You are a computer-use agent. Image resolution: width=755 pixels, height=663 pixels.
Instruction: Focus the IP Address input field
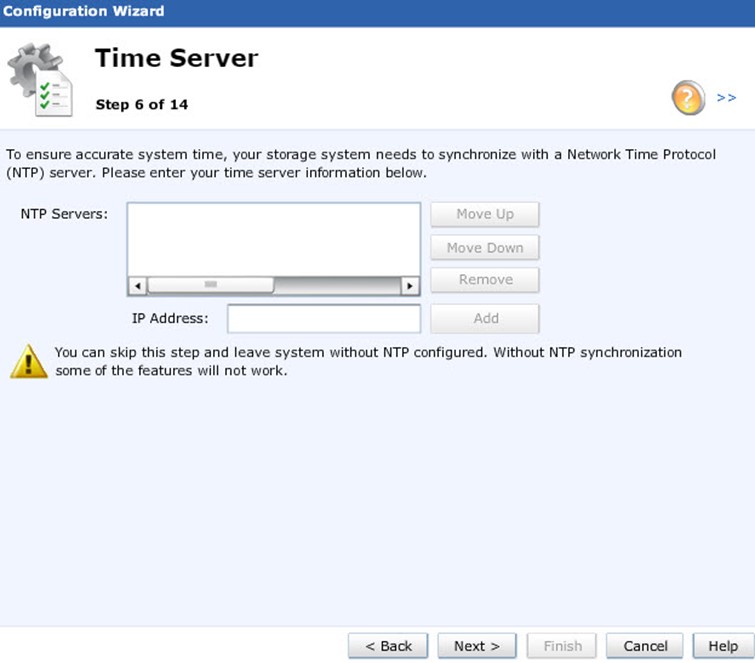coord(324,319)
